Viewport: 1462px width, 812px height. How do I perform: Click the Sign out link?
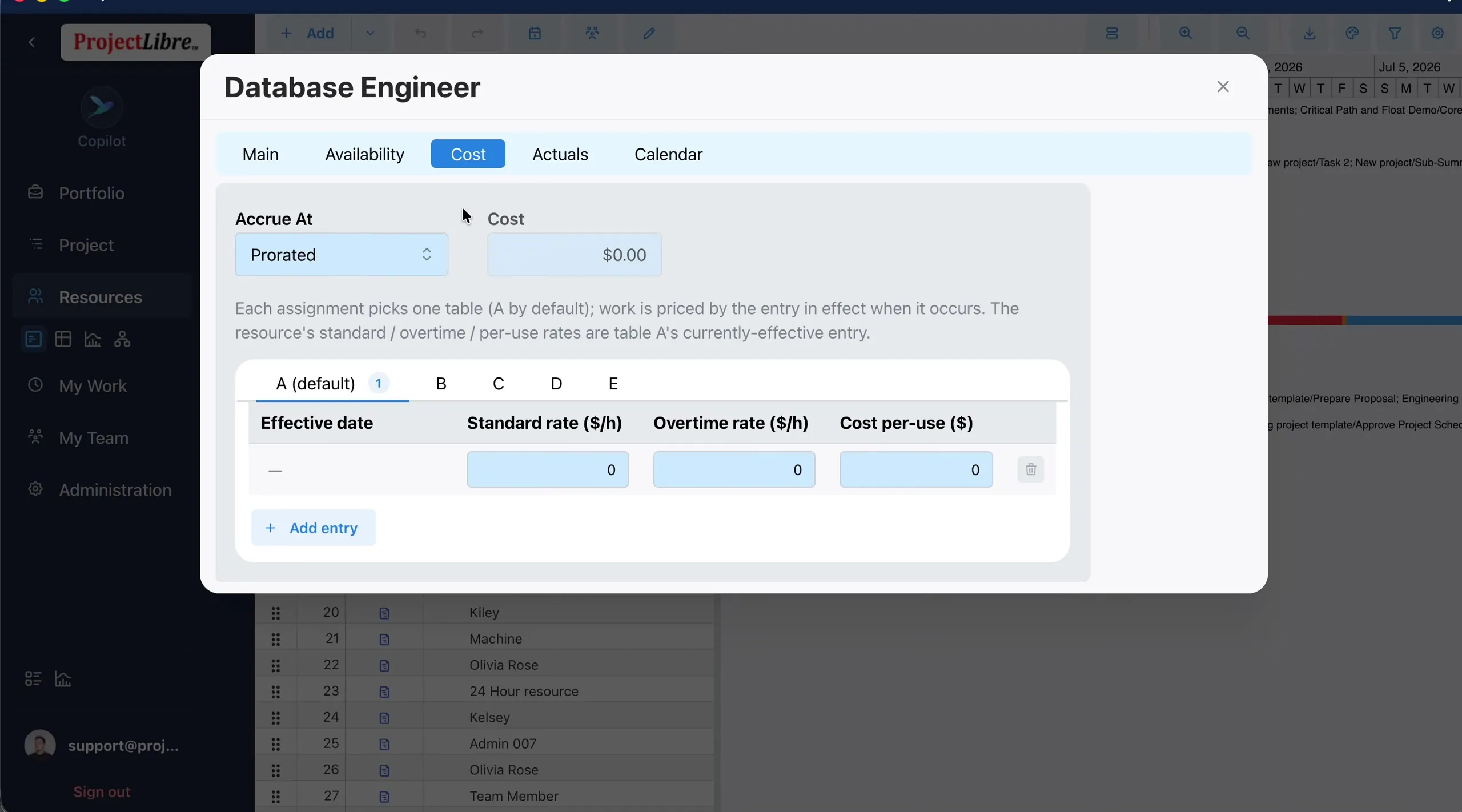pyautogui.click(x=102, y=792)
